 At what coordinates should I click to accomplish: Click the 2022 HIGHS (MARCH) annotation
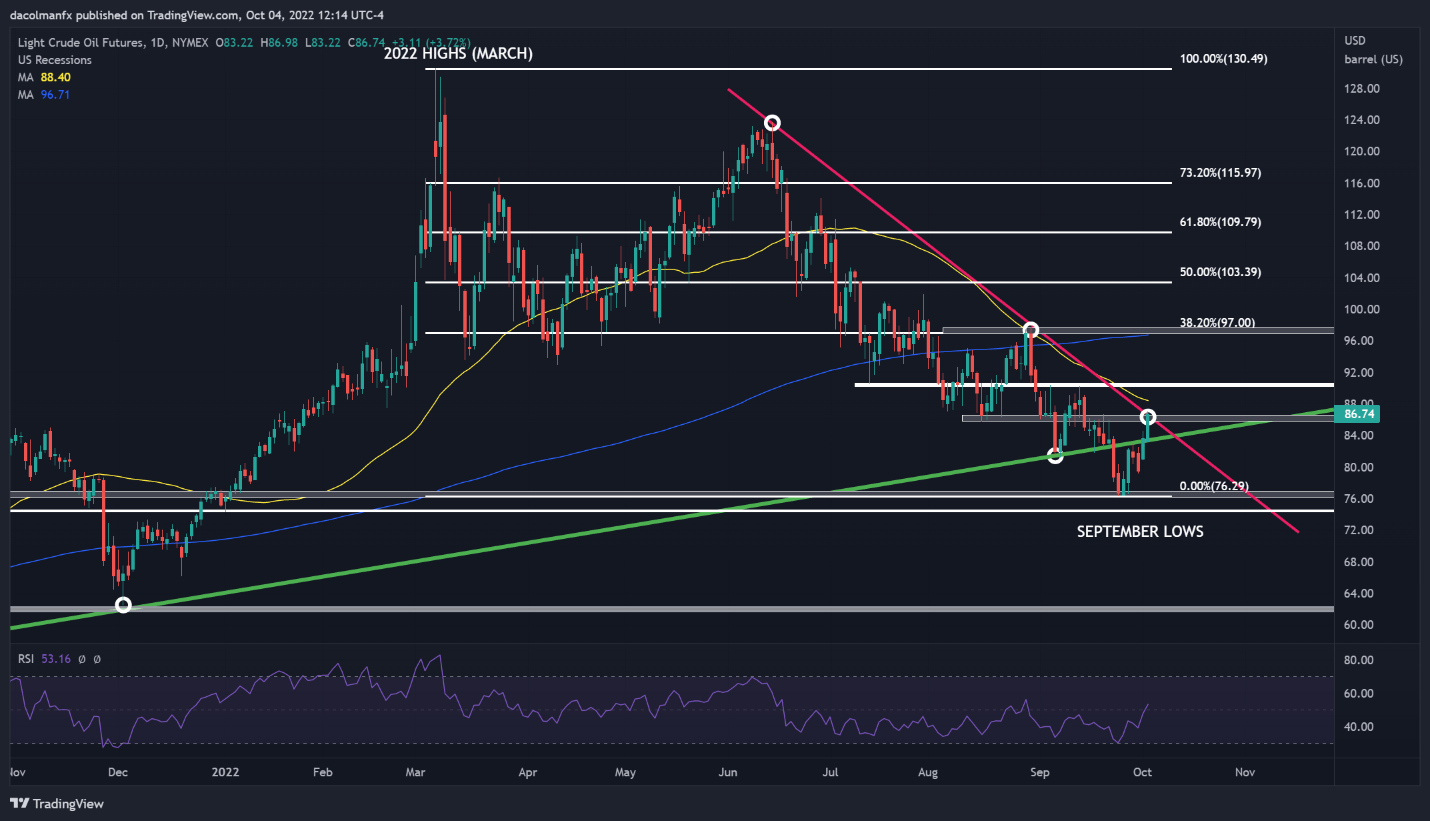click(457, 55)
